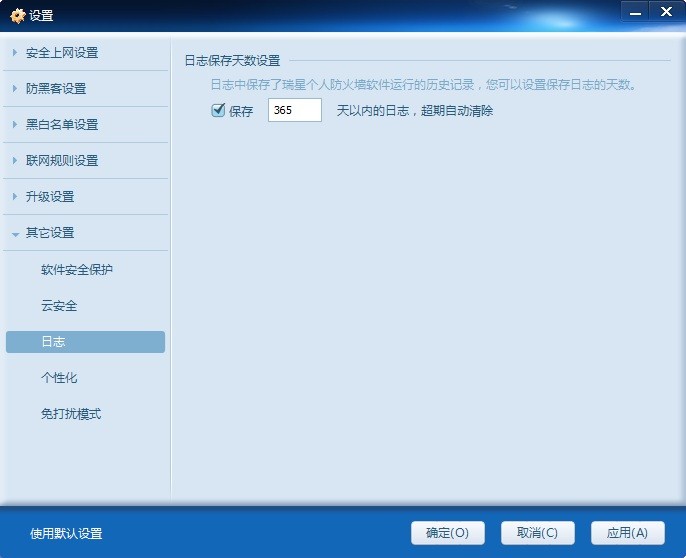Minimize the 设置 window
Image resolution: width=686 pixels, height=558 pixels.
[635, 12]
